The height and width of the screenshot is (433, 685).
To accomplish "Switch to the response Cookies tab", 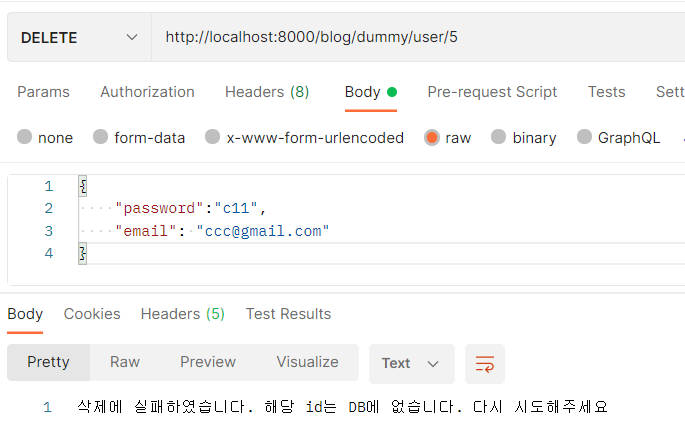I will [x=92, y=314].
